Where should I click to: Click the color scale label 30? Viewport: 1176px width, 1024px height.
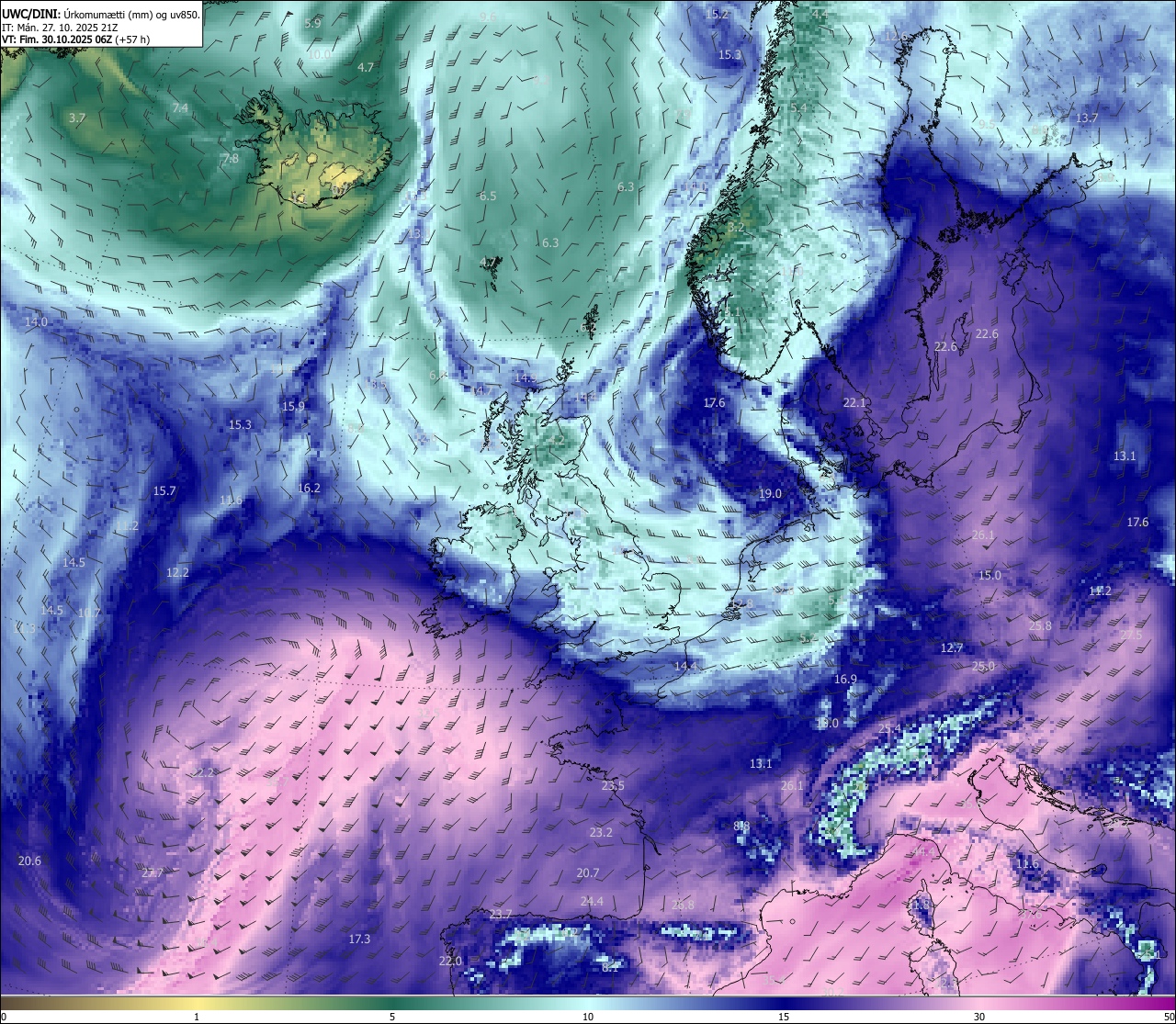[x=979, y=1017]
